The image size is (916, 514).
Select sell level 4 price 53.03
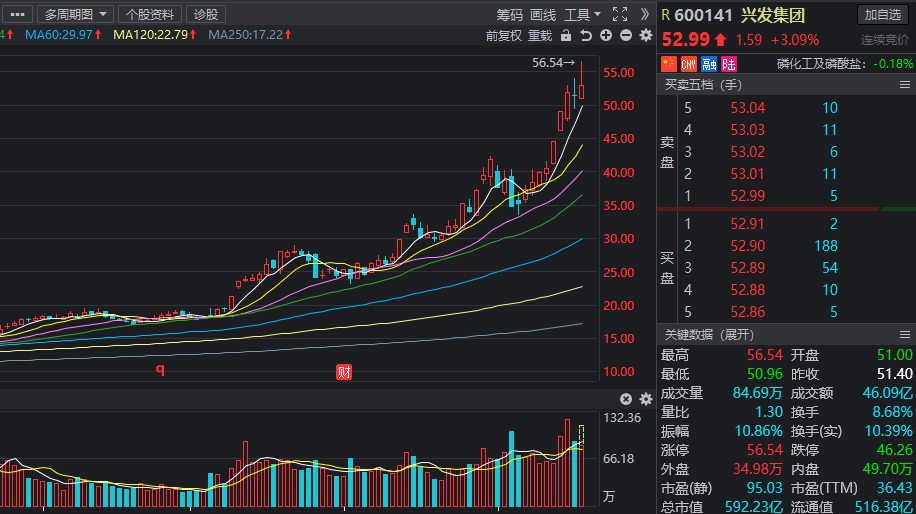coord(747,130)
